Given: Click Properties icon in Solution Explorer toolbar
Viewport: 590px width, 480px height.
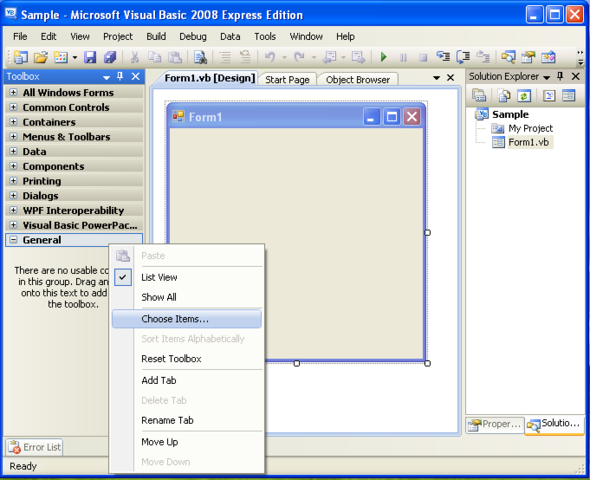Looking at the screenshot, I should tap(479, 96).
